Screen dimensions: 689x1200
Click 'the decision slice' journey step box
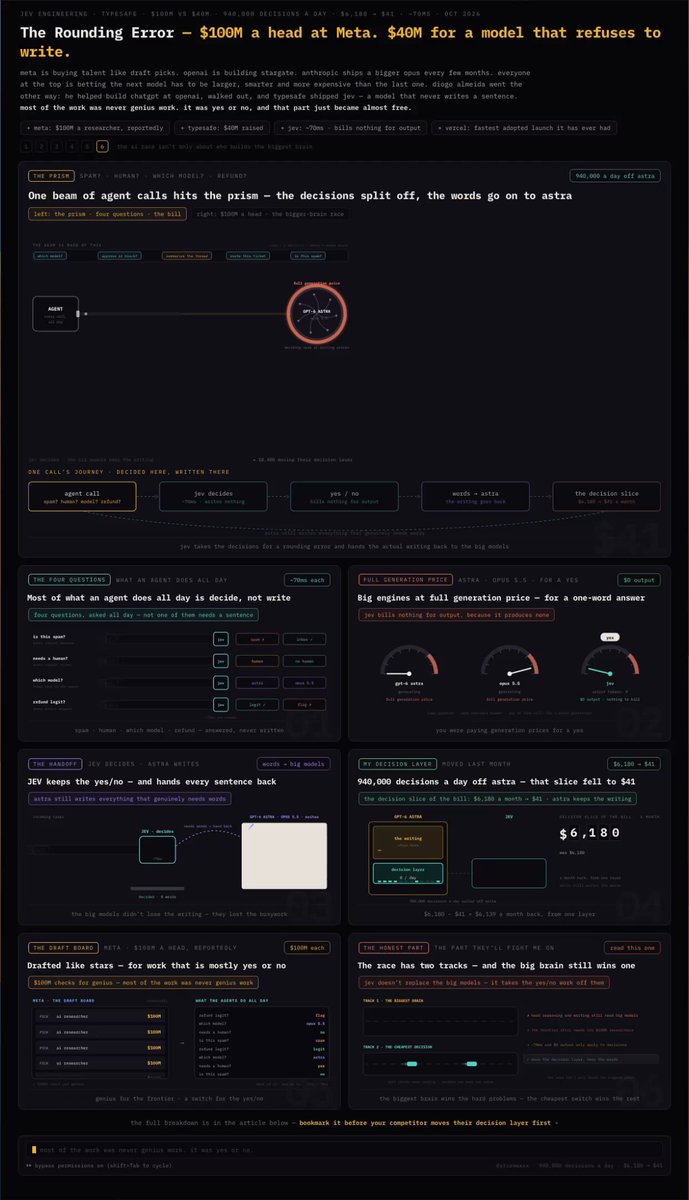pyautogui.click(x=606, y=497)
